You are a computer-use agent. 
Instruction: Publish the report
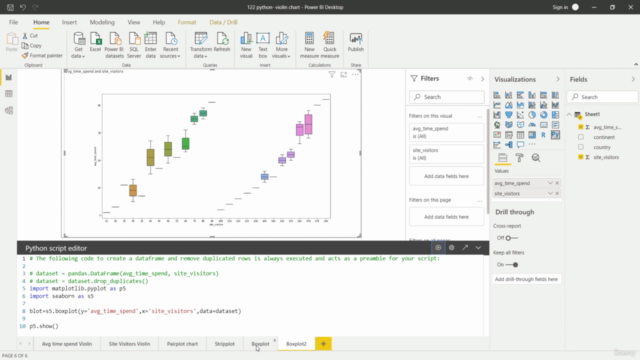(356, 42)
